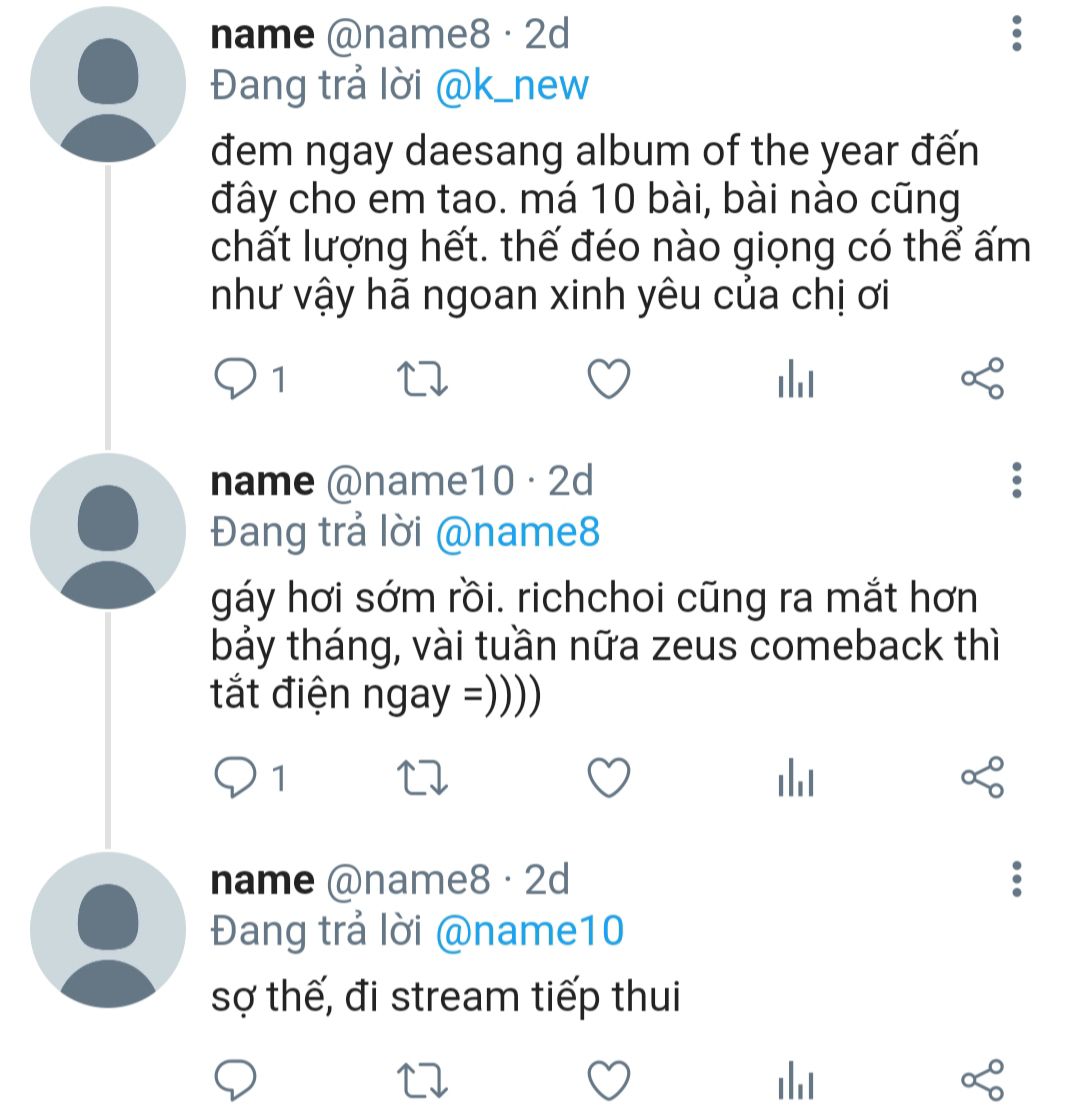Open the @name10 mention in last reply
Screen dimensions: 1080x1119
pos(530,931)
